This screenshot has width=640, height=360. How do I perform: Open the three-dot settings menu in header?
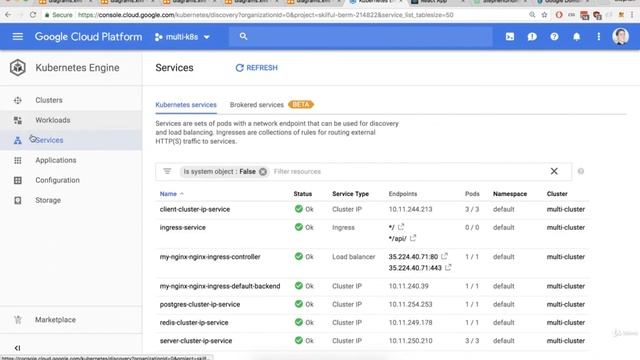[x=598, y=37]
